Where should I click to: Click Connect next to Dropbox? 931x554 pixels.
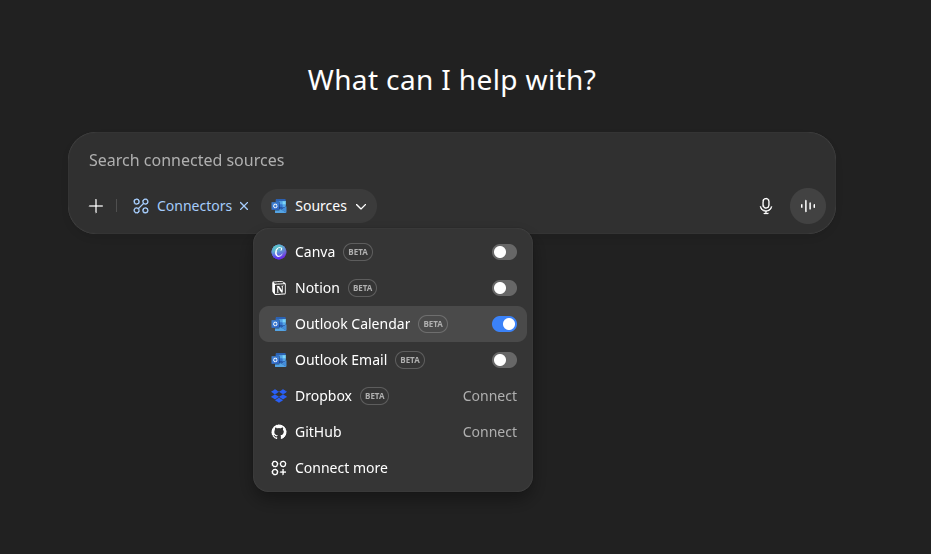coord(489,396)
